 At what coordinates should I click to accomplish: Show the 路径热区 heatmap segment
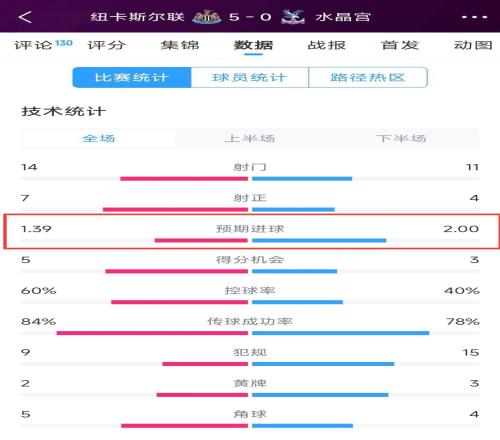point(368,77)
